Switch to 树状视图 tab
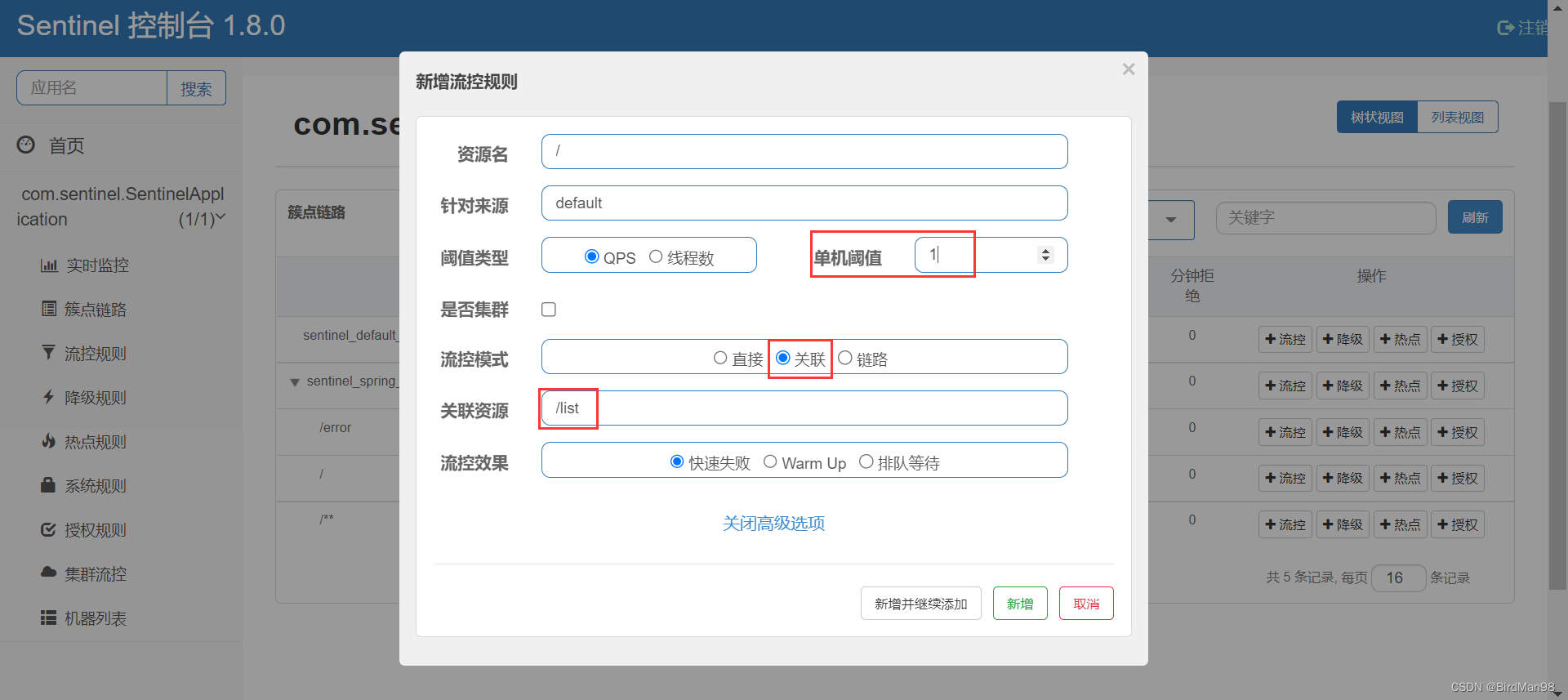 click(x=1377, y=117)
